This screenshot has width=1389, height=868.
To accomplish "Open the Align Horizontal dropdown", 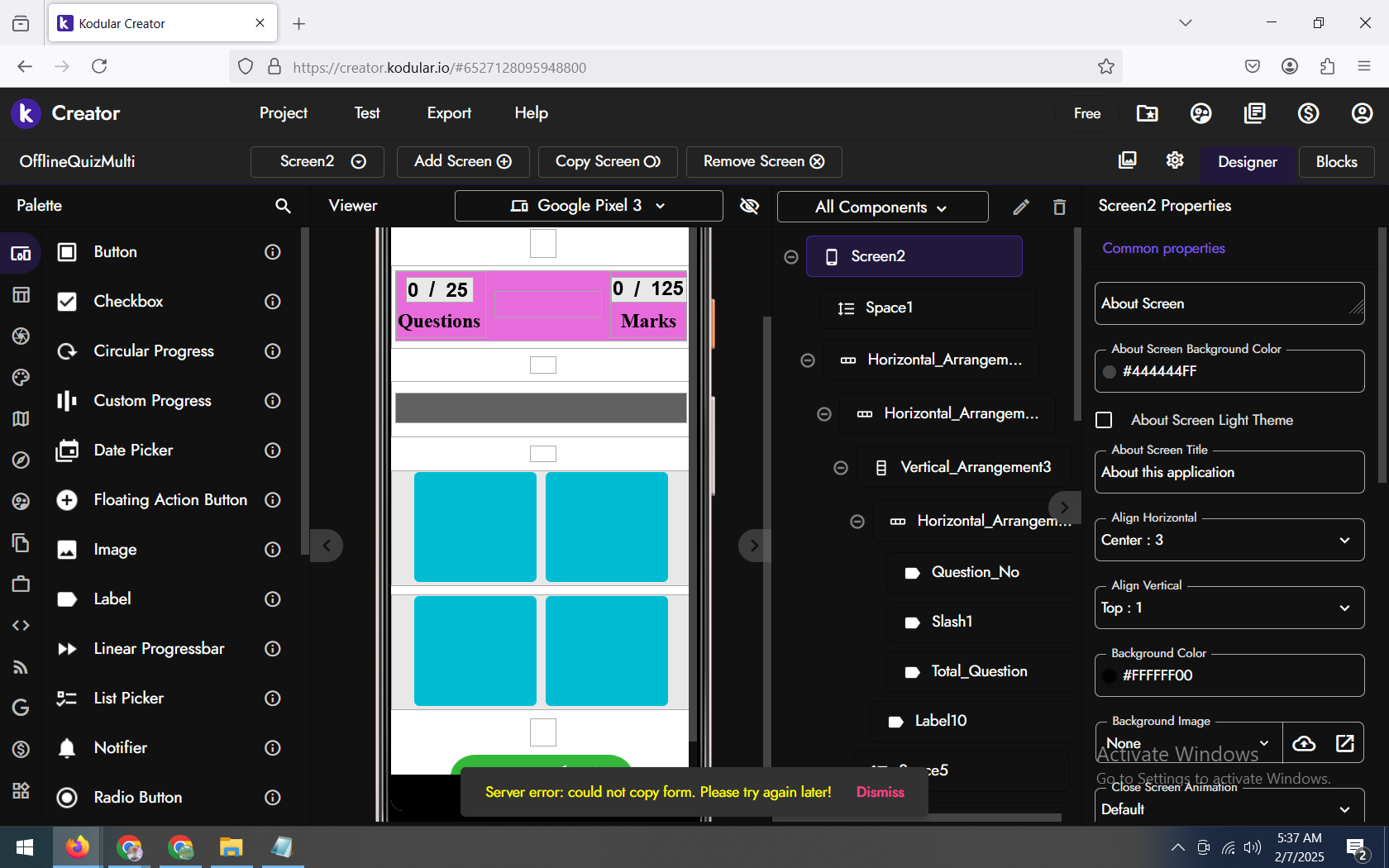I will point(1229,540).
